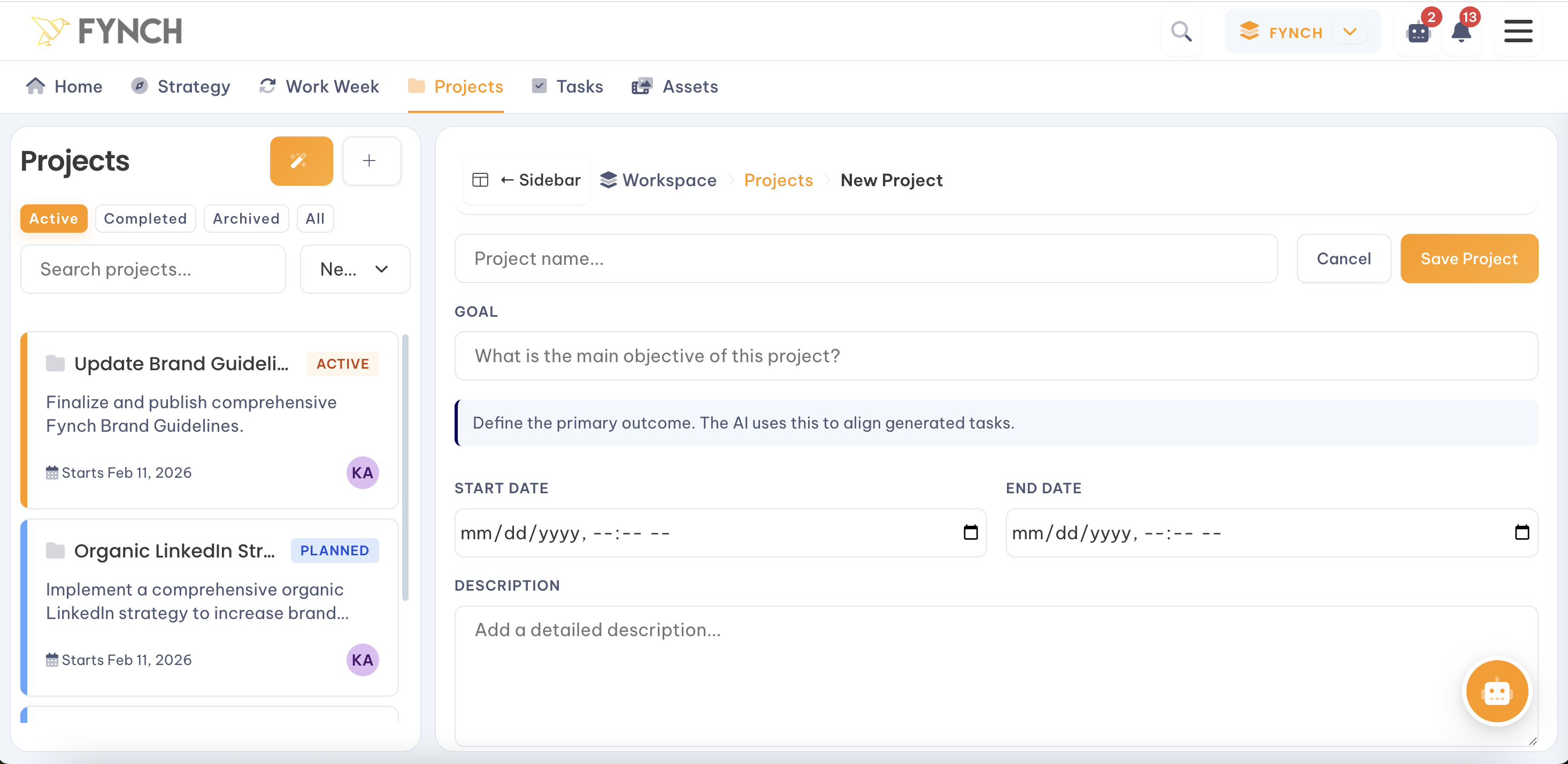Image resolution: width=1568 pixels, height=764 pixels.
Task: Click the AI magic wand generate button
Action: [301, 161]
